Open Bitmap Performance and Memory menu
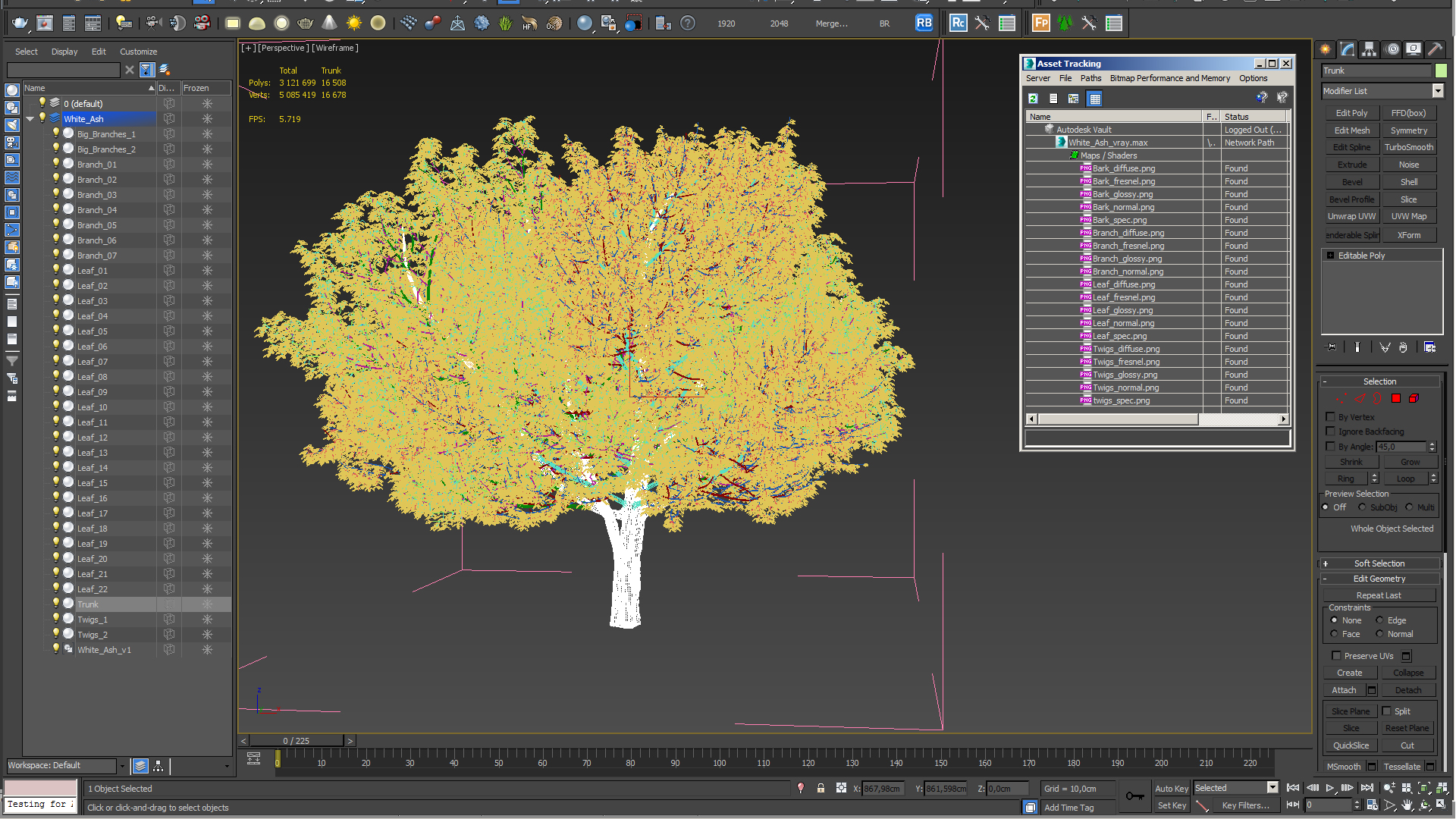This screenshot has height=819, width=1456. tap(1169, 78)
